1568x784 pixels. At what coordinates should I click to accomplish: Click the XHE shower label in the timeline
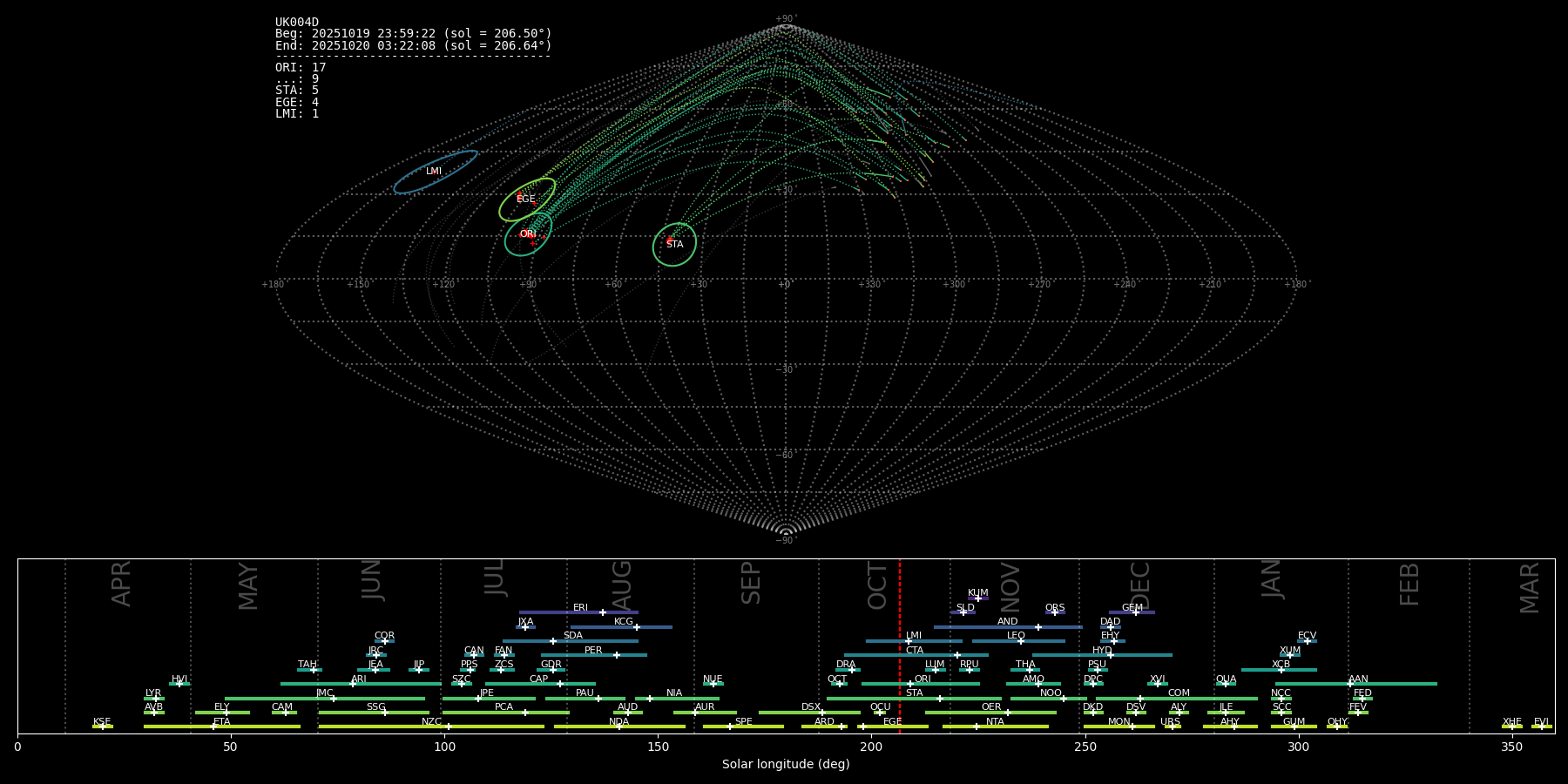click(1512, 722)
